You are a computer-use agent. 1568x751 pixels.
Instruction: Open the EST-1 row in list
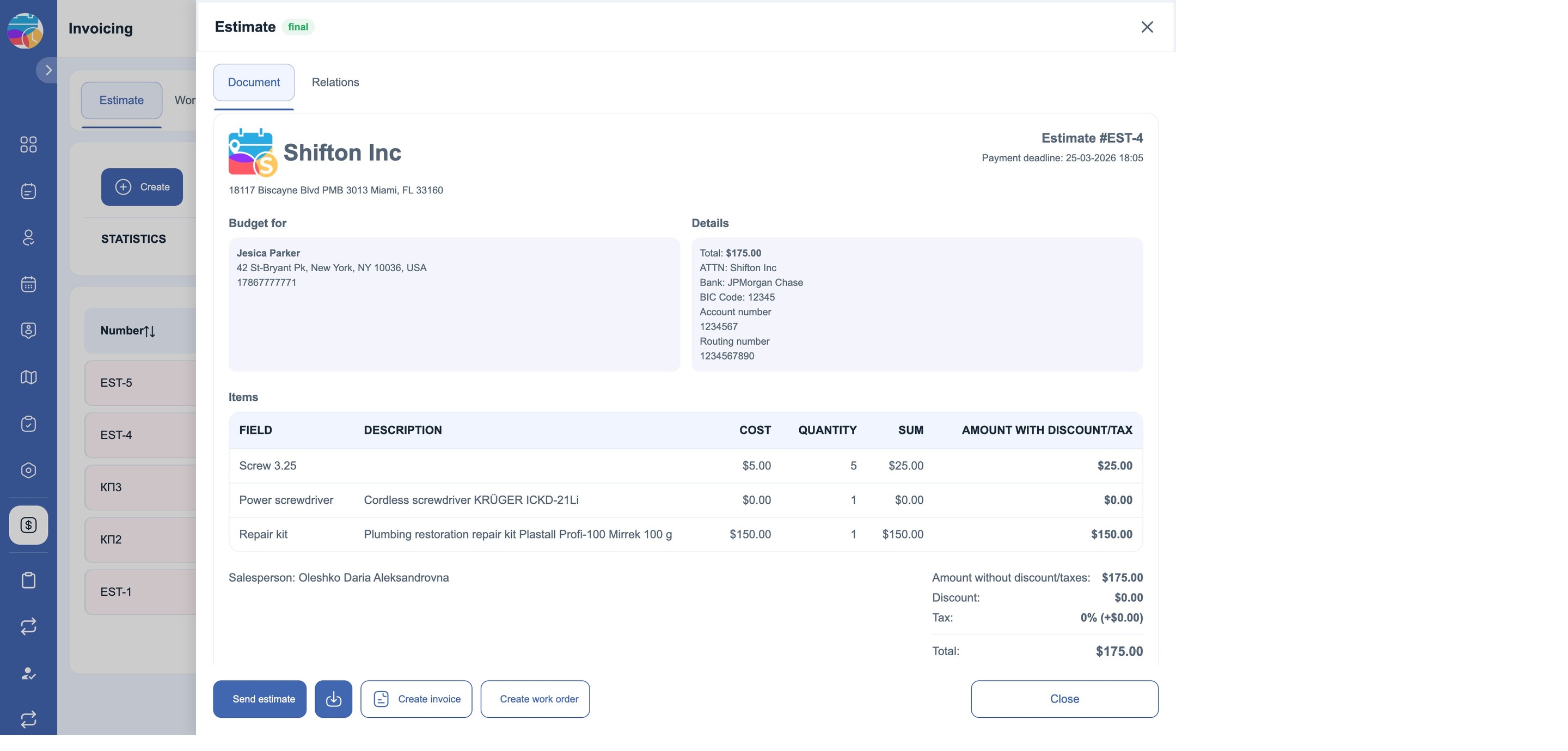pyautogui.click(x=140, y=592)
